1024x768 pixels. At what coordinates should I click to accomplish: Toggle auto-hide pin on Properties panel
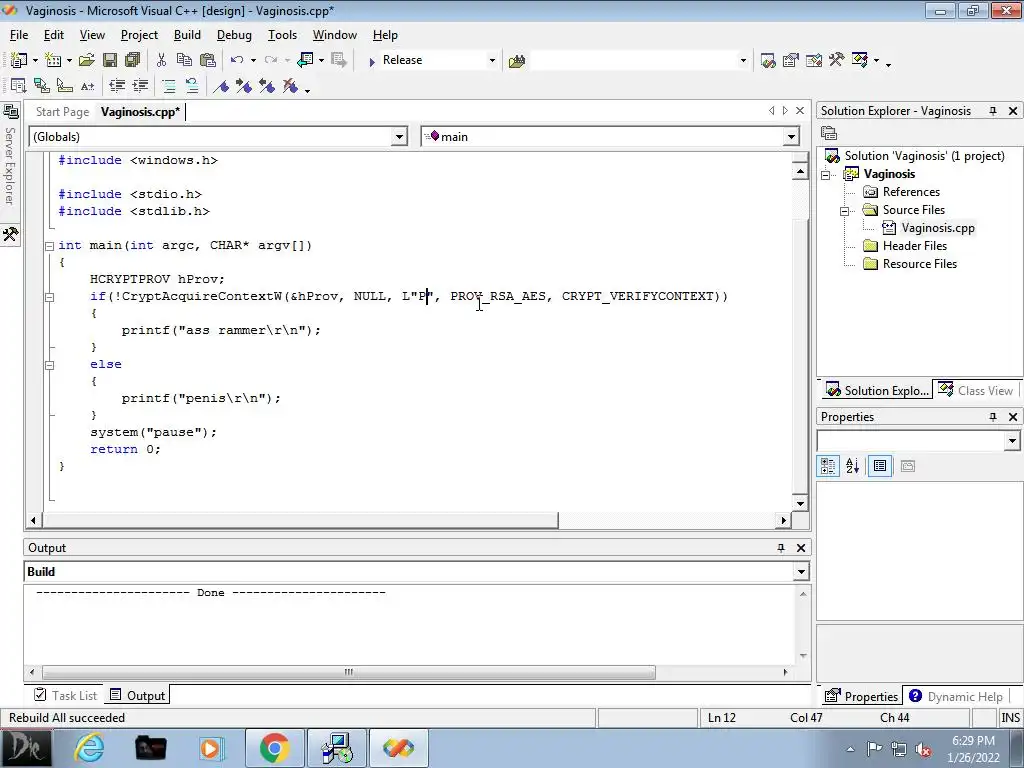pyautogui.click(x=993, y=417)
